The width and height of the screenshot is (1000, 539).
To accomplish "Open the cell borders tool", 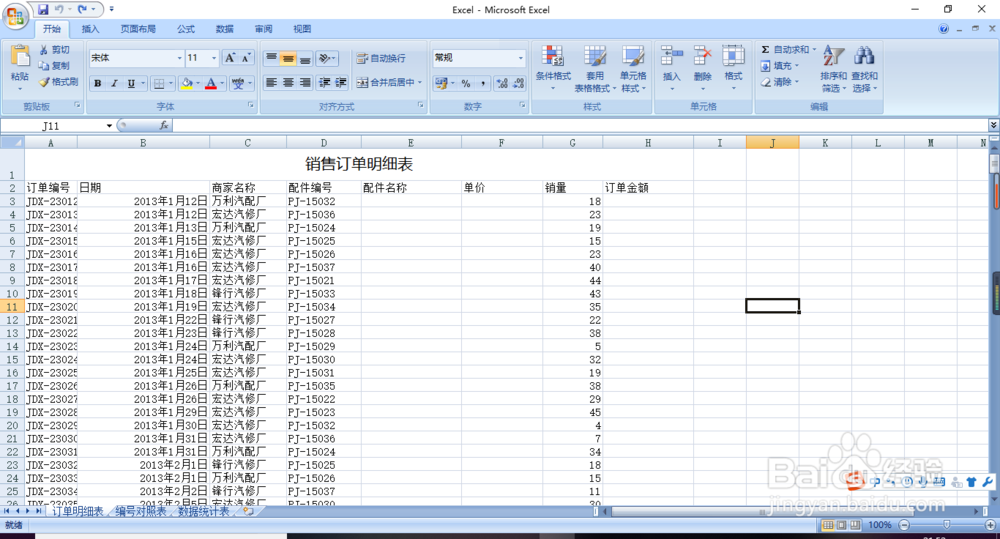I will [159, 84].
